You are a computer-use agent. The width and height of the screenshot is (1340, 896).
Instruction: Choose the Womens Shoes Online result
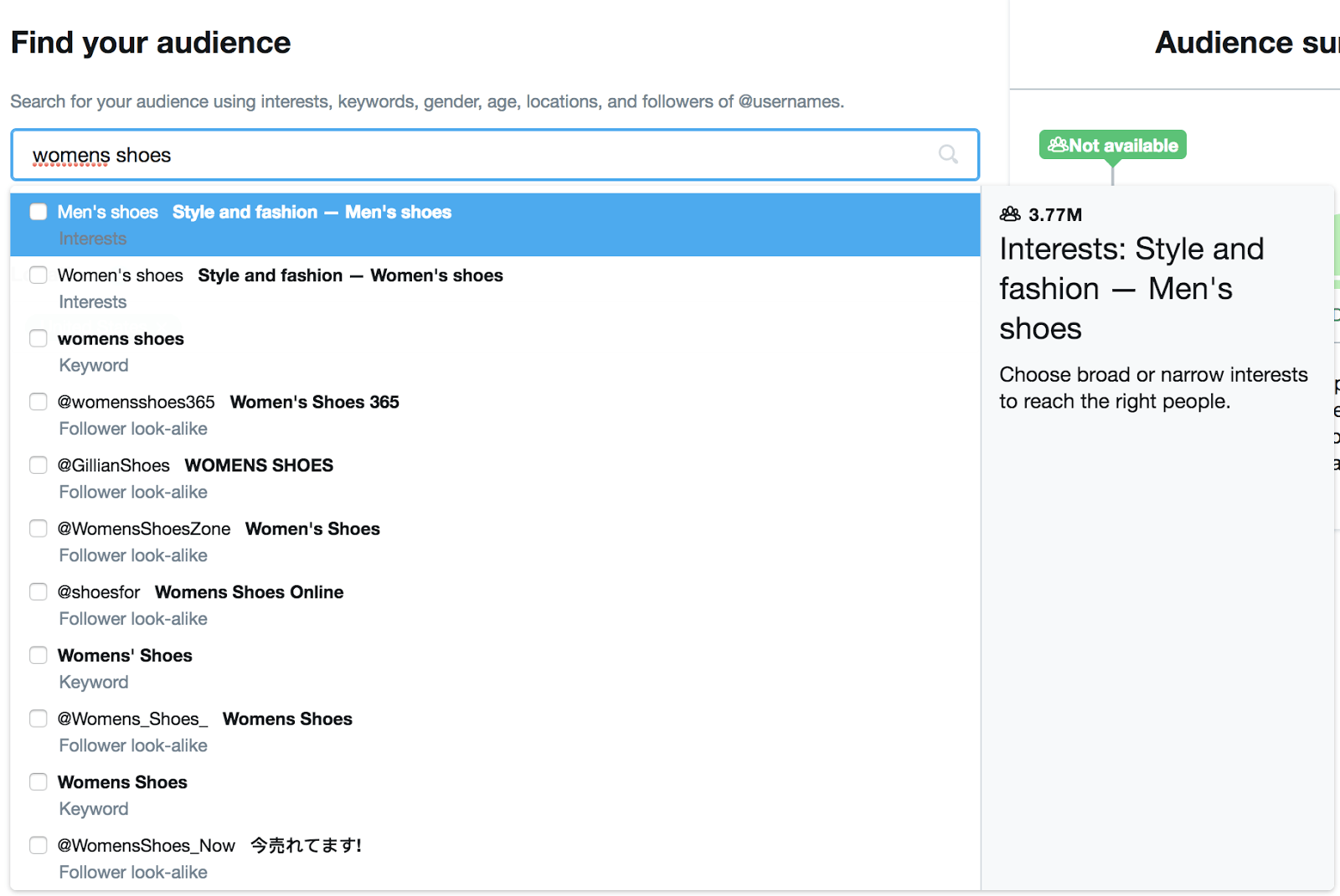click(249, 592)
